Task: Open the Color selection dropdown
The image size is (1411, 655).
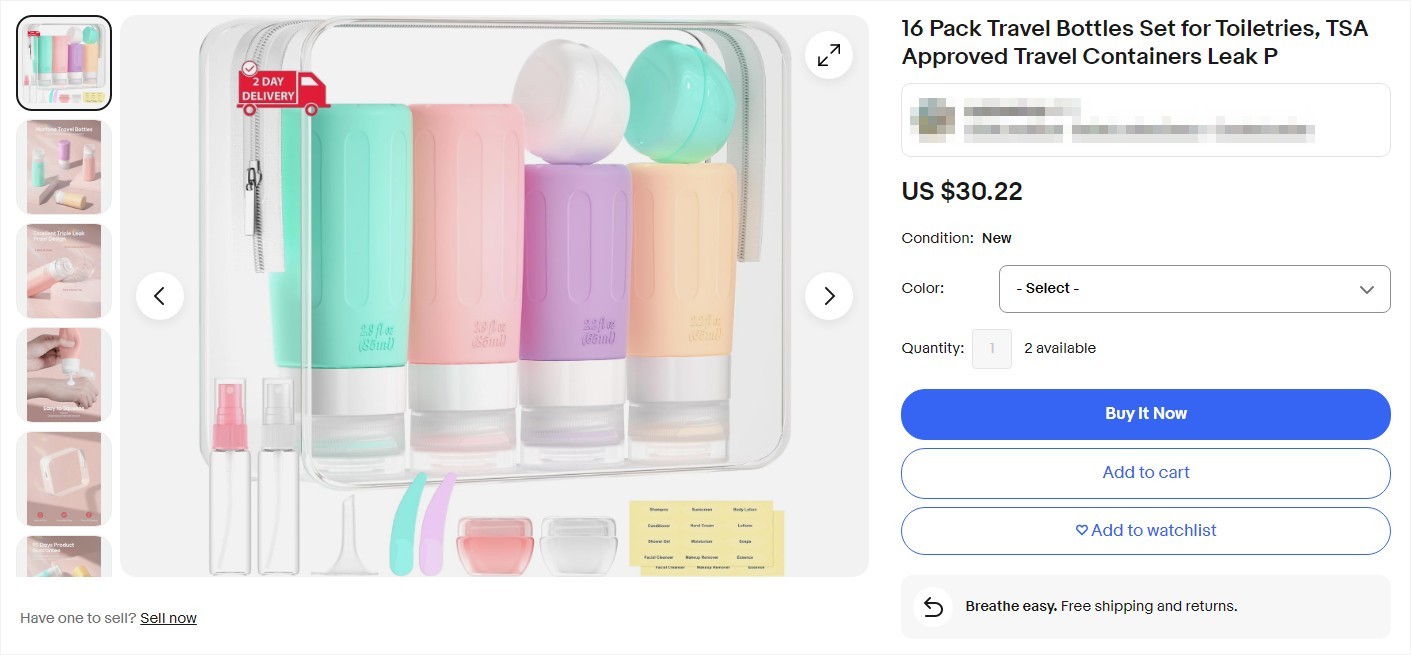Action: (x=1194, y=289)
